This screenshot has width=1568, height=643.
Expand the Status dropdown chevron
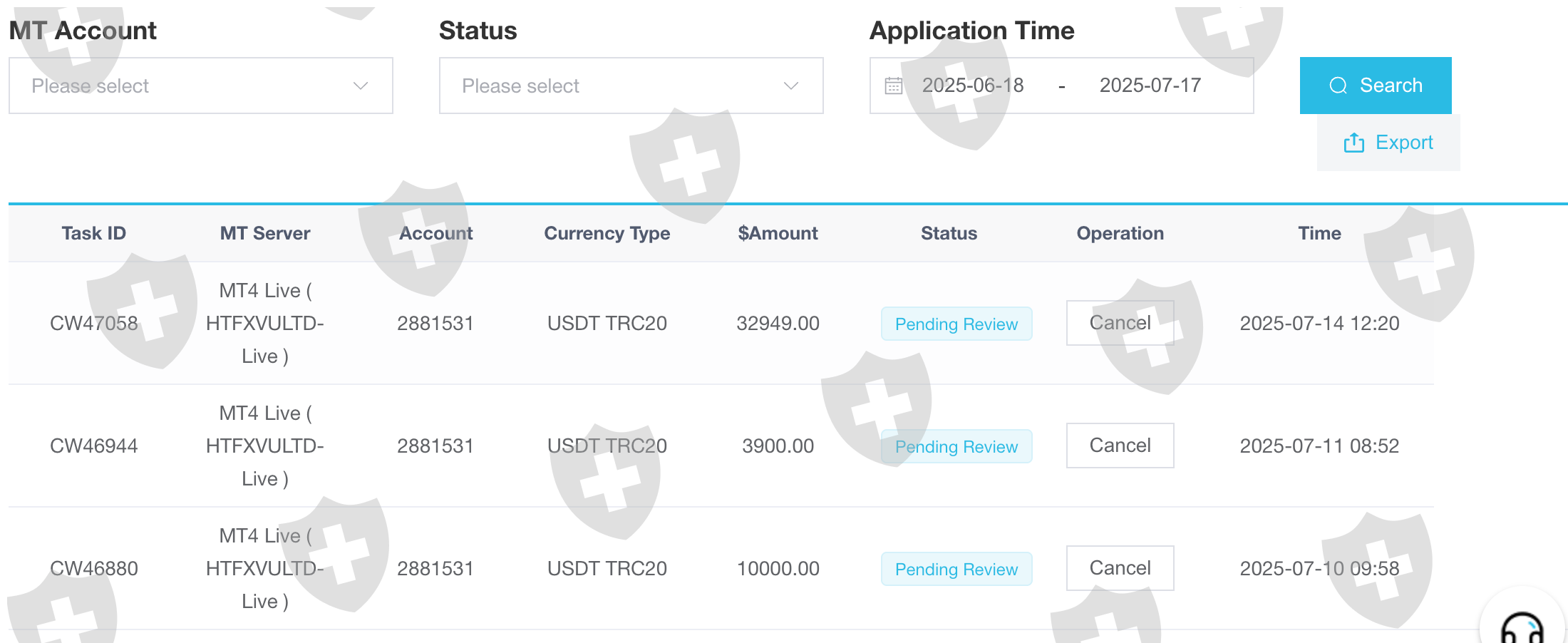click(791, 86)
